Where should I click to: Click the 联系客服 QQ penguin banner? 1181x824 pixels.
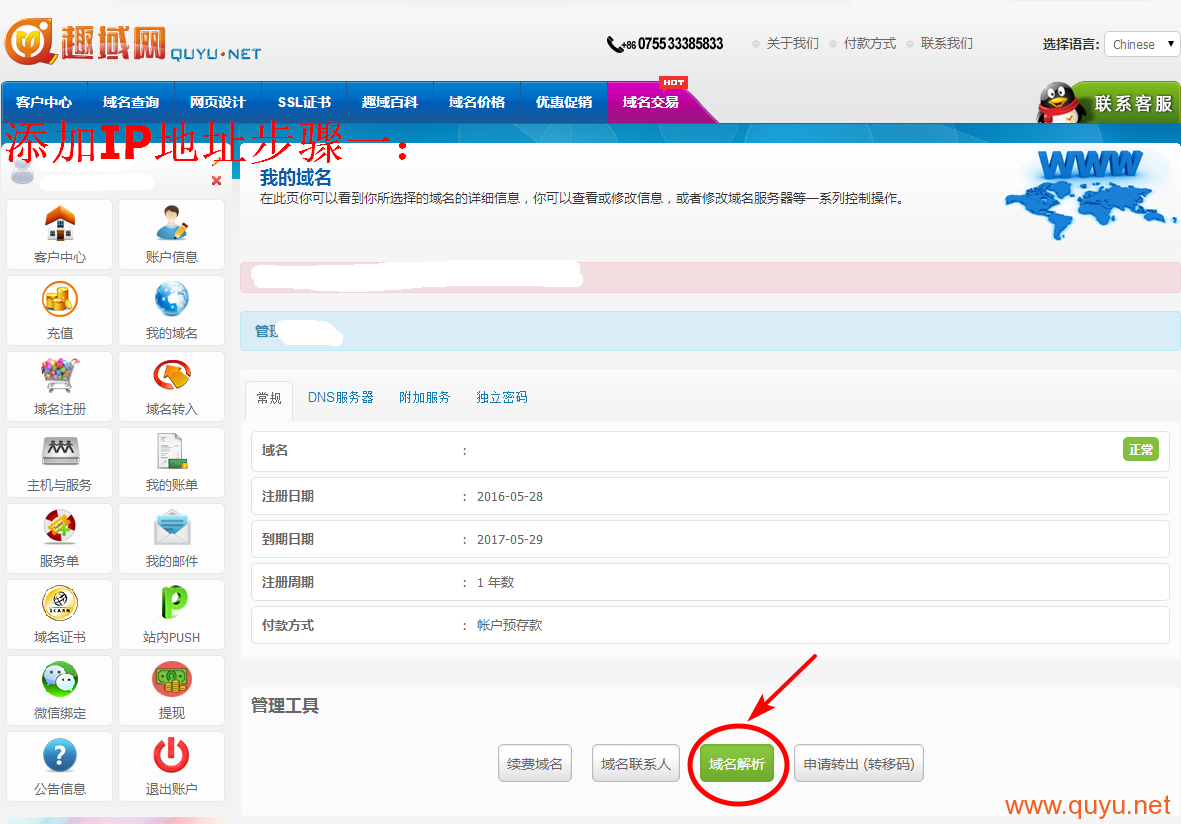[1108, 103]
